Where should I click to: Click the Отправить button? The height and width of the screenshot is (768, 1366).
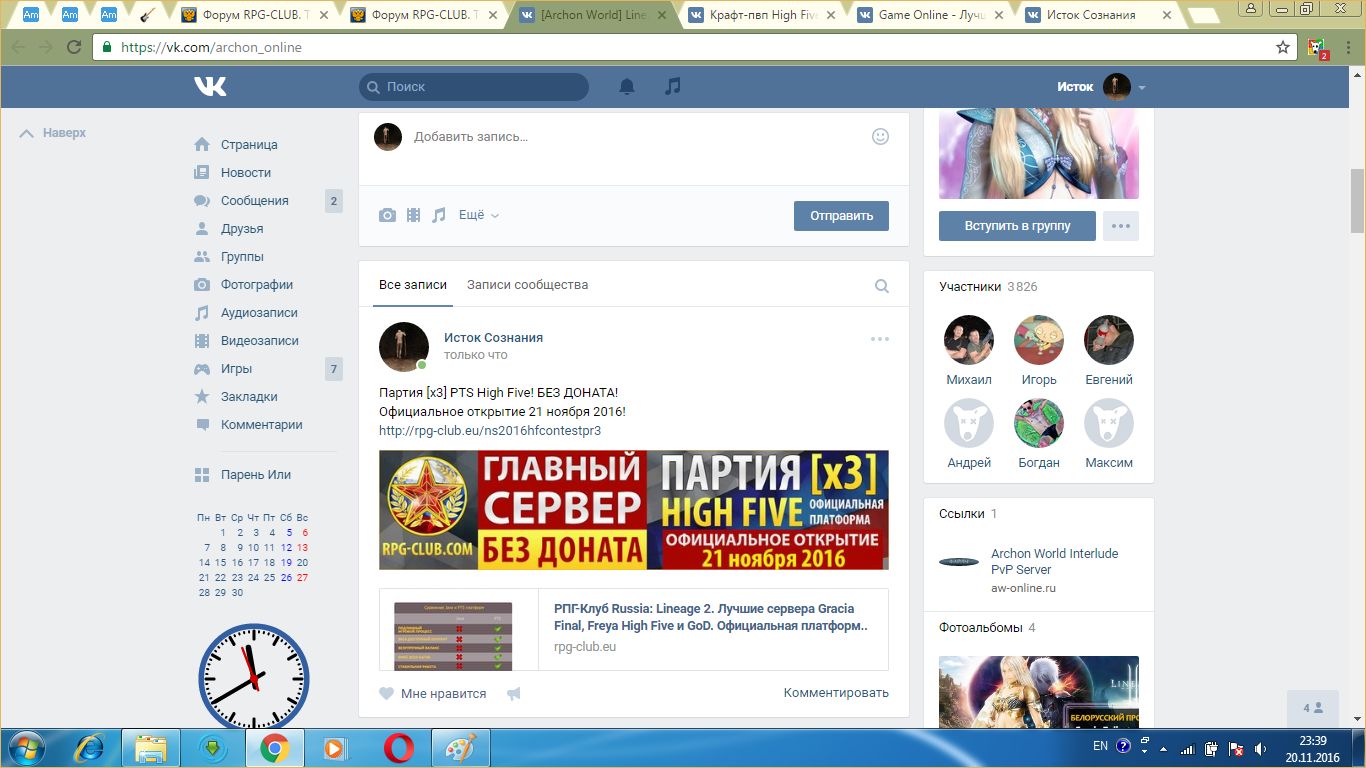(841, 215)
